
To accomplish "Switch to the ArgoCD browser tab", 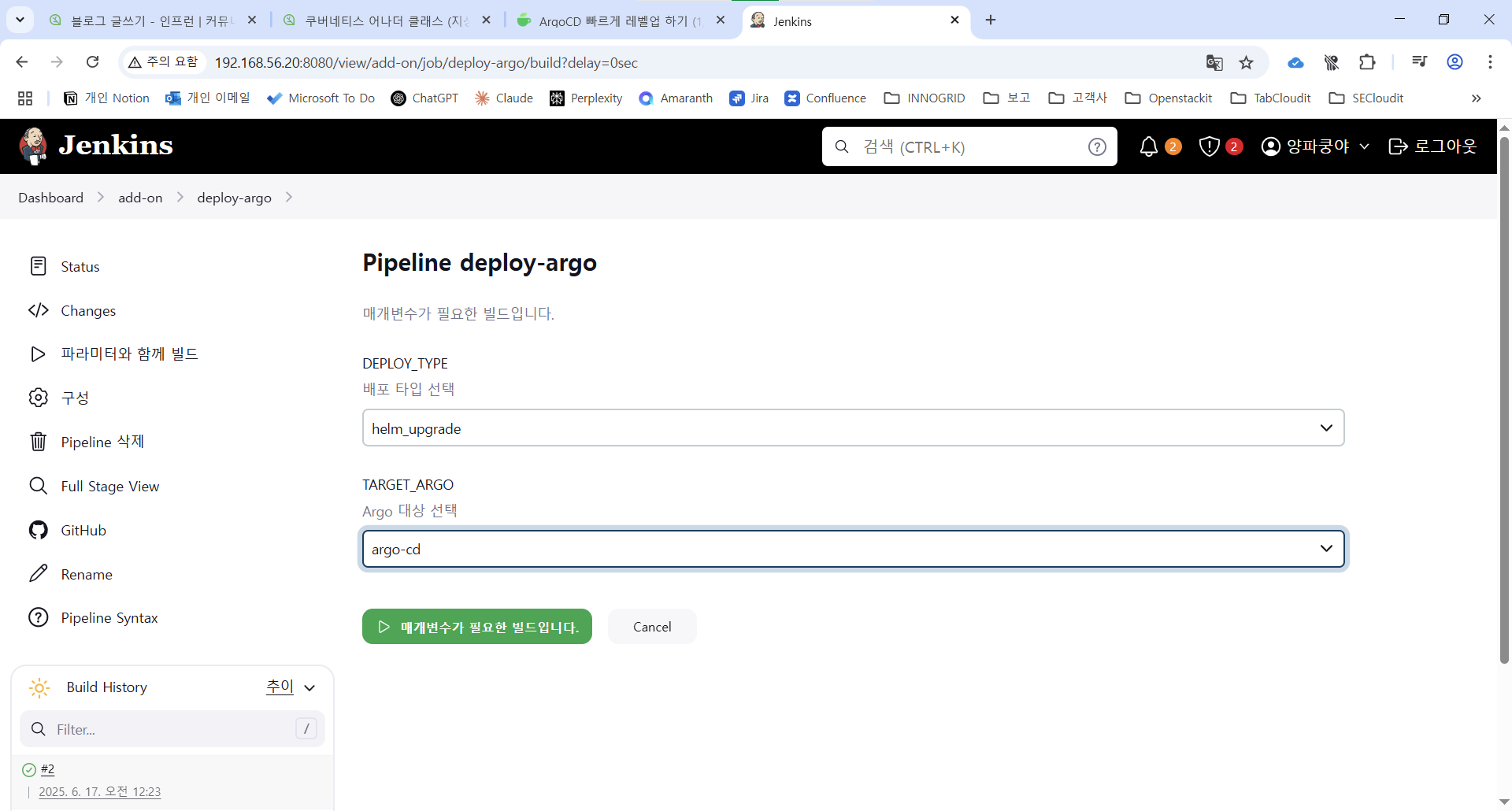I will click(619, 20).
